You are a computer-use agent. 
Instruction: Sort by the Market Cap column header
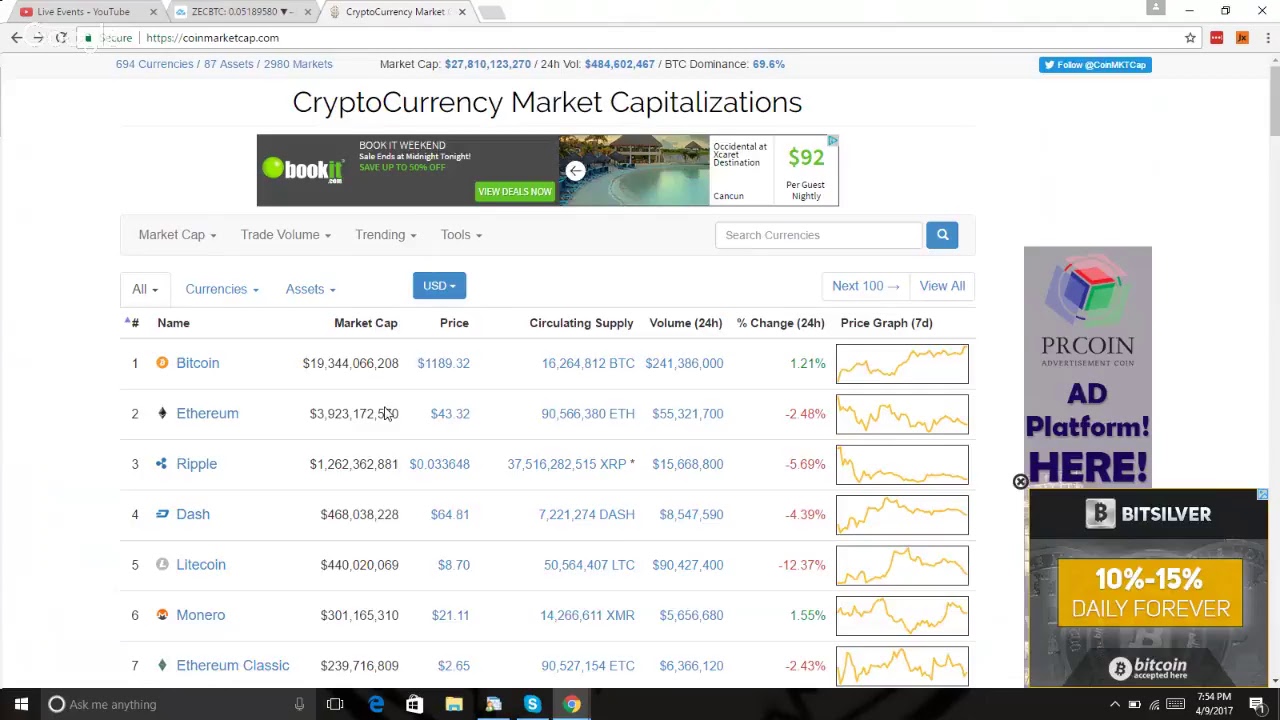point(365,323)
